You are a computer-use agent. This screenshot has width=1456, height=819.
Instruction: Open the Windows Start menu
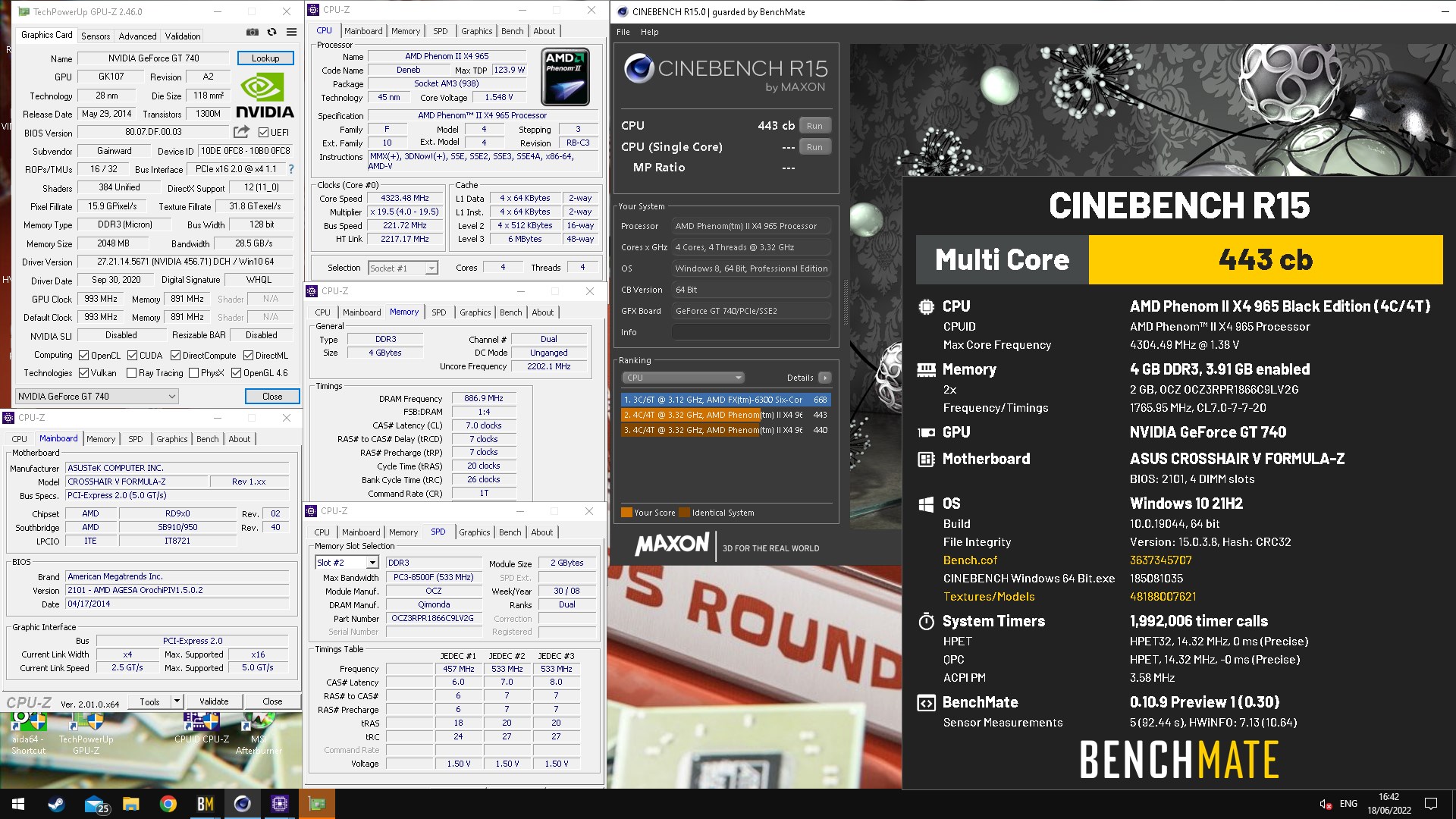[18, 804]
